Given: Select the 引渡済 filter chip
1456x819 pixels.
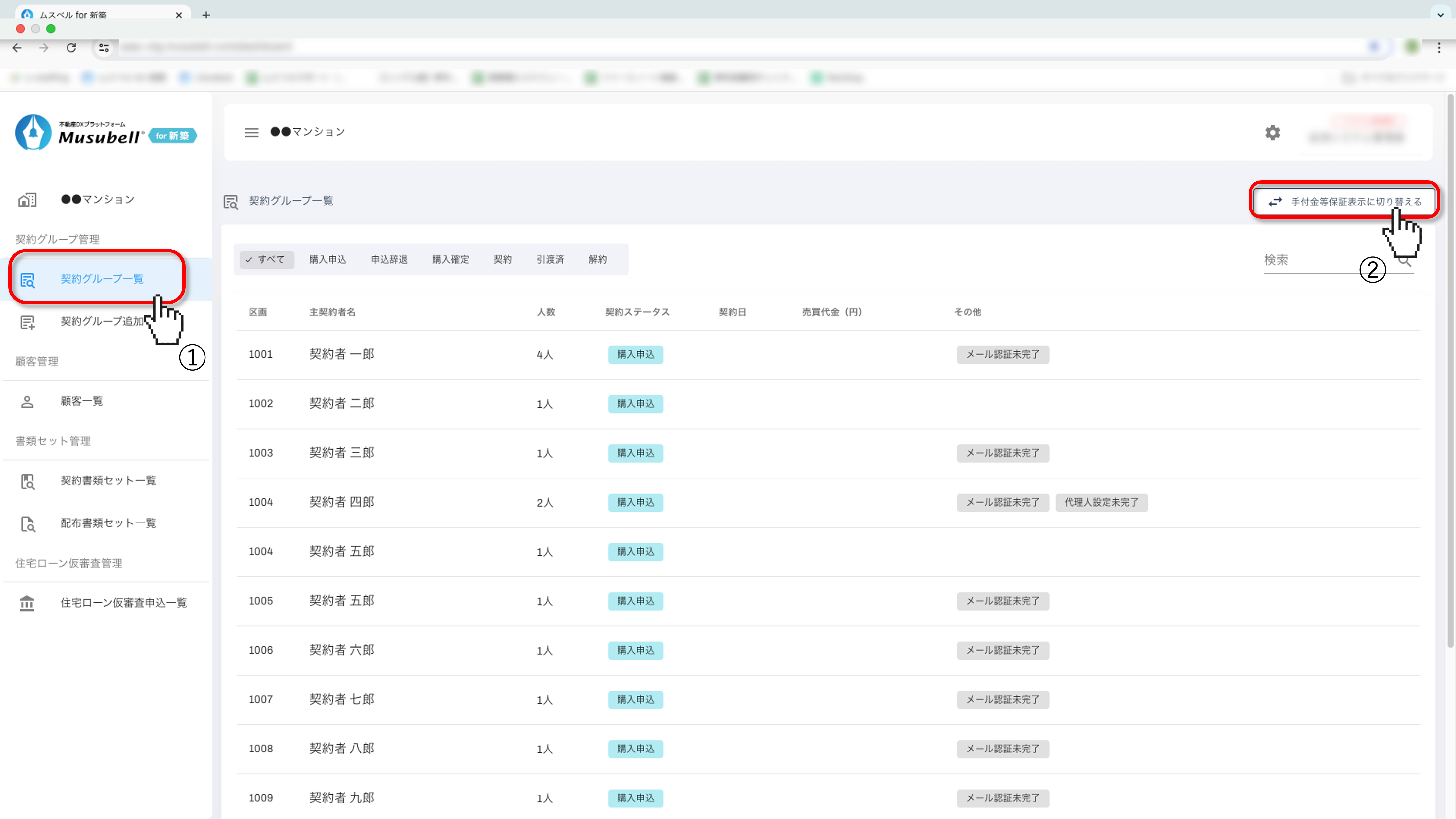Looking at the screenshot, I should pos(550,259).
